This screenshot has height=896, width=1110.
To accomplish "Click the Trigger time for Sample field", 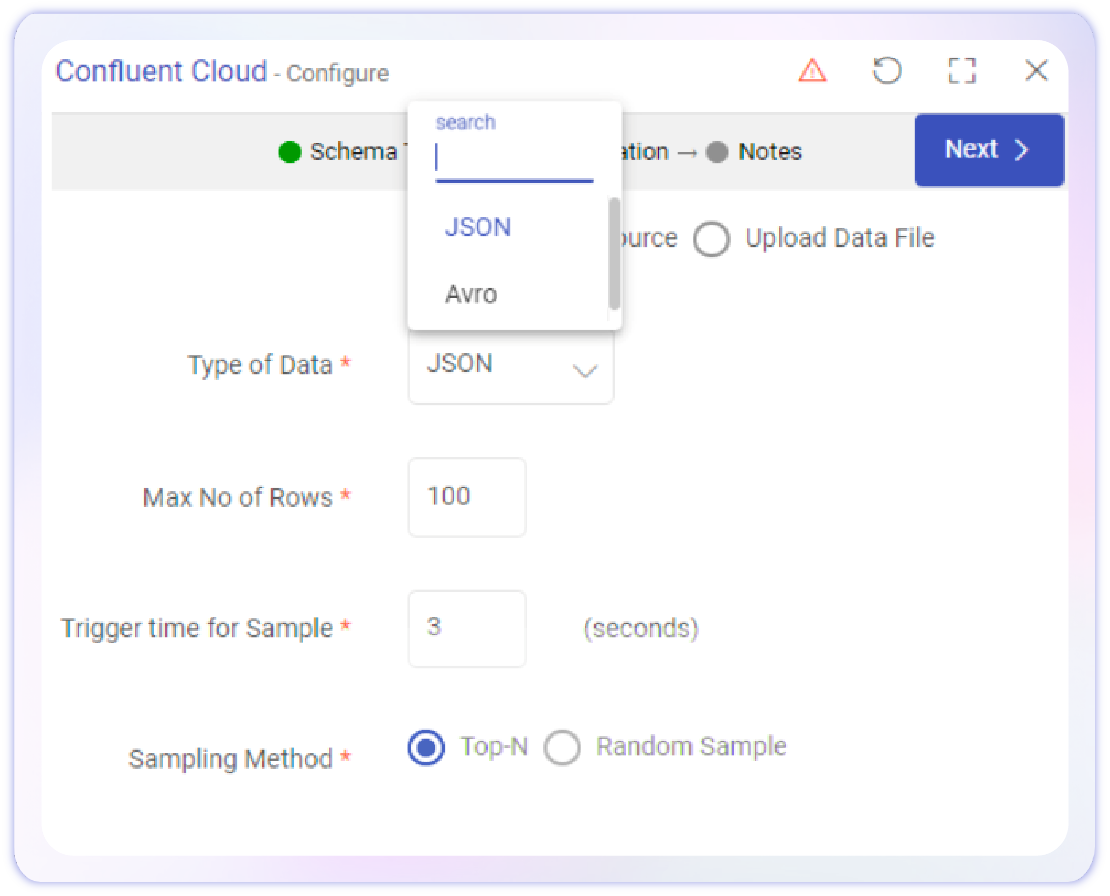I will pyautogui.click(x=466, y=629).
